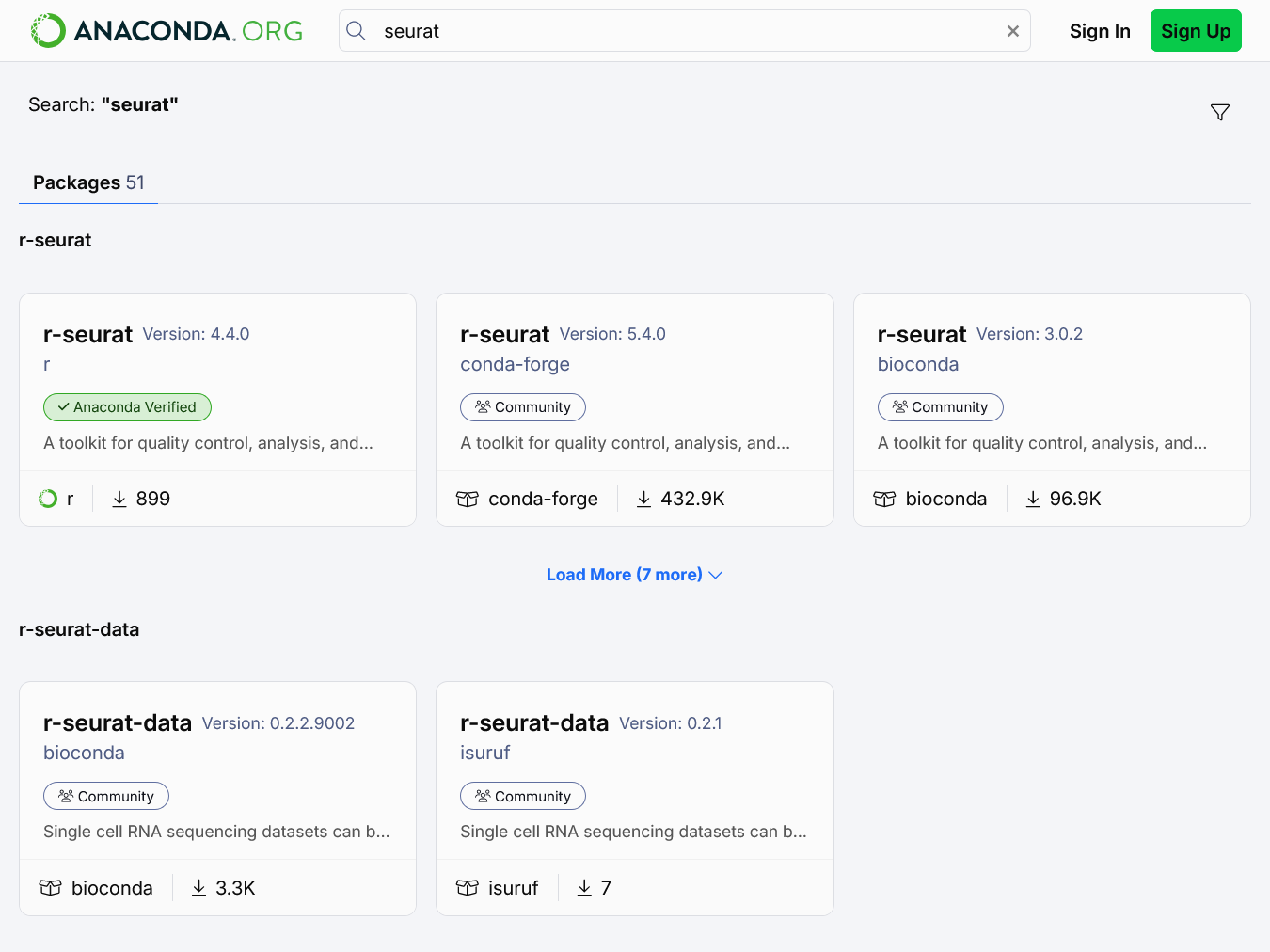Click the Anaconda.org logo
This screenshot has height=952, width=1270.
coord(167,31)
